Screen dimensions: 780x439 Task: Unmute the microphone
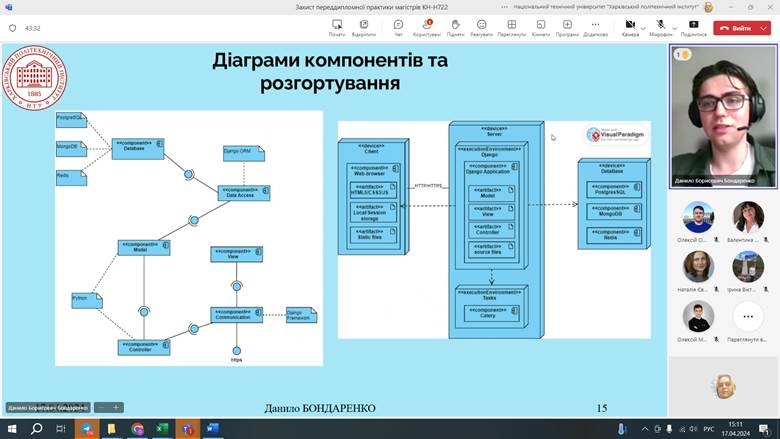pyautogui.click(x=659, y=25)
